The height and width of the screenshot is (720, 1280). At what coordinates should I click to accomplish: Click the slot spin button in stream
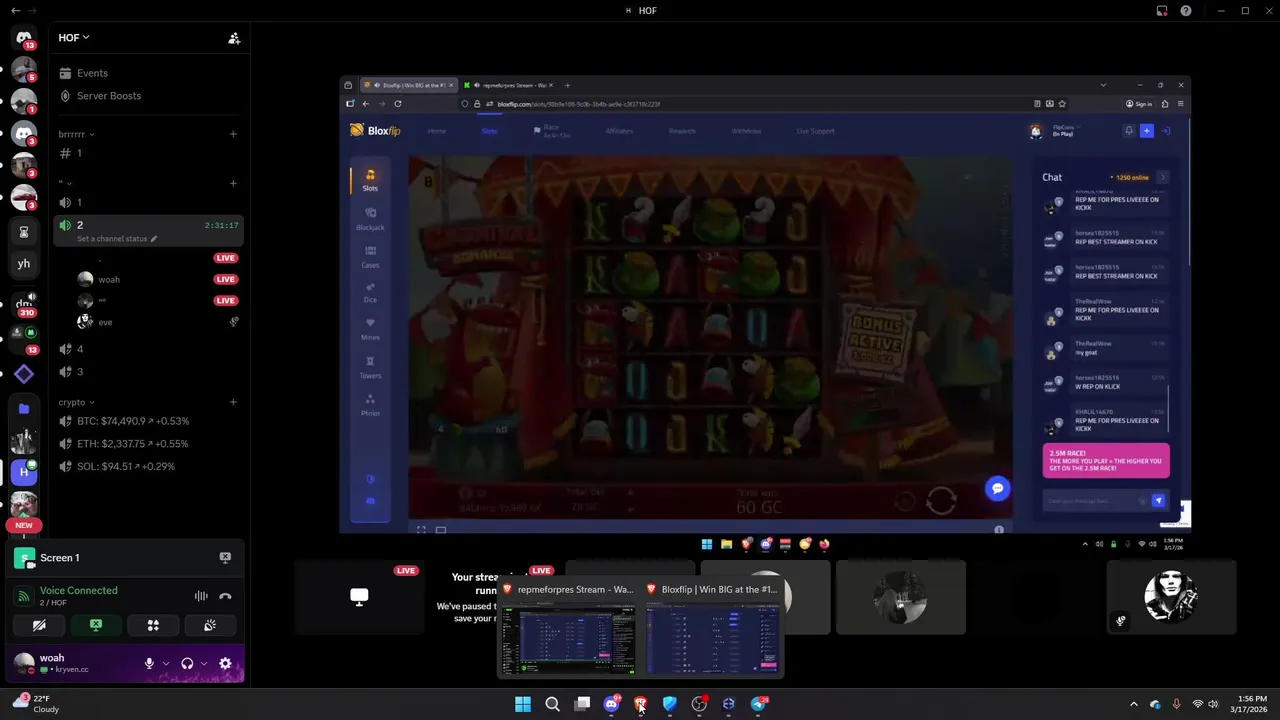[x=941, y=501]
